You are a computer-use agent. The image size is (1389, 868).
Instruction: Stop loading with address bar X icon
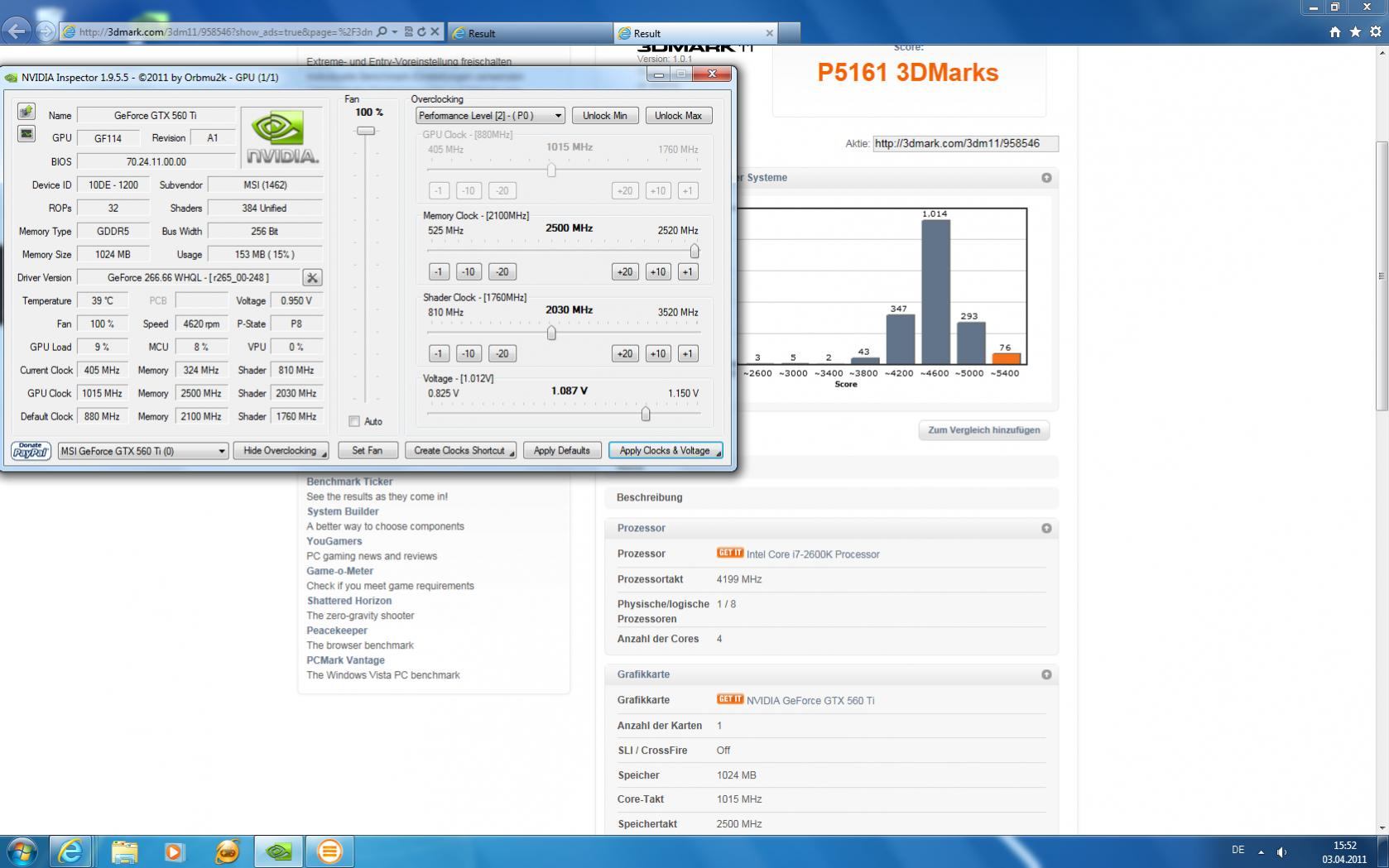coord(435,32)
